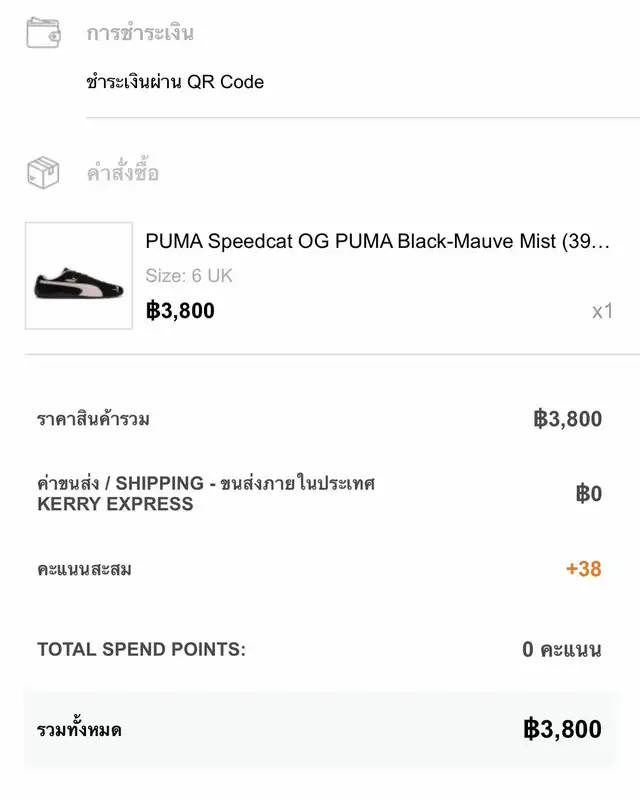Click the KERRY EXPRESS carrier text
The height and width of the screenshot is (800, 640).
click(115, 504)
